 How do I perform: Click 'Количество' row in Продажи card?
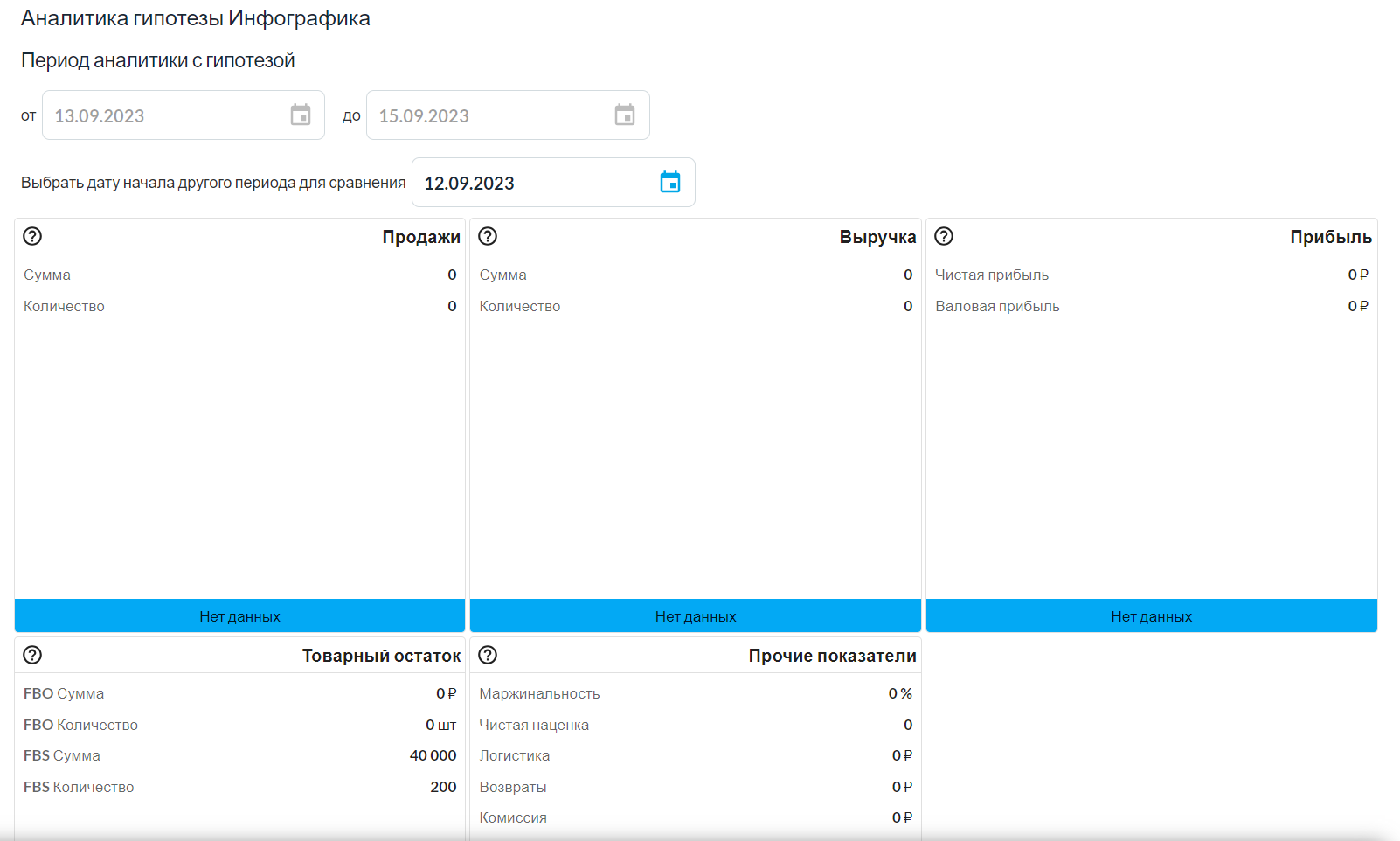239,306
